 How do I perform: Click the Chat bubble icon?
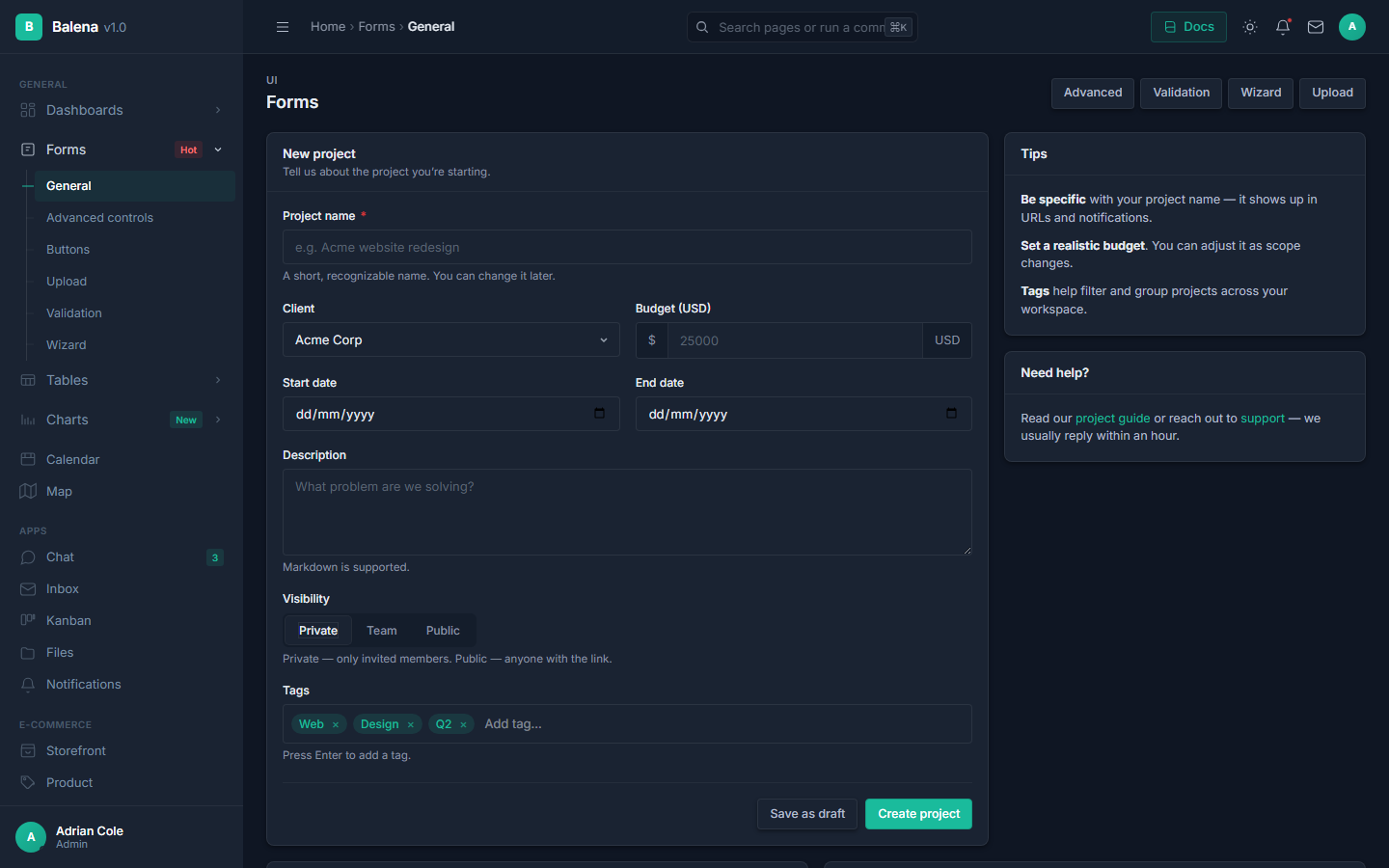28,556
